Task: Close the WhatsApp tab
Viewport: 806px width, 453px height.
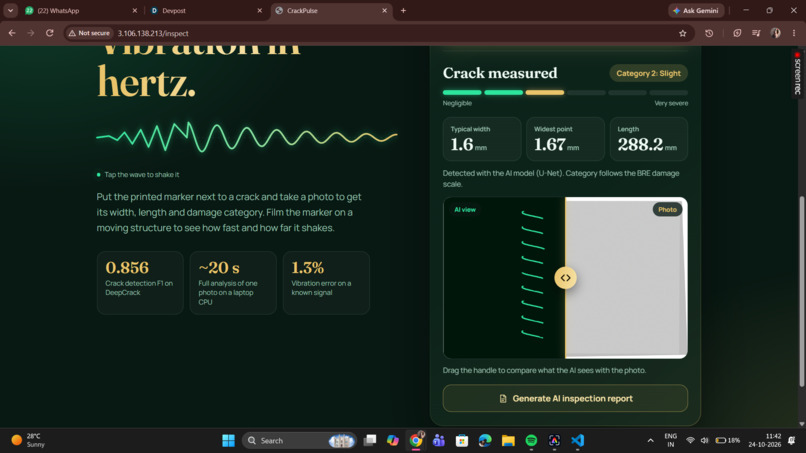Action: coord(135,10)
